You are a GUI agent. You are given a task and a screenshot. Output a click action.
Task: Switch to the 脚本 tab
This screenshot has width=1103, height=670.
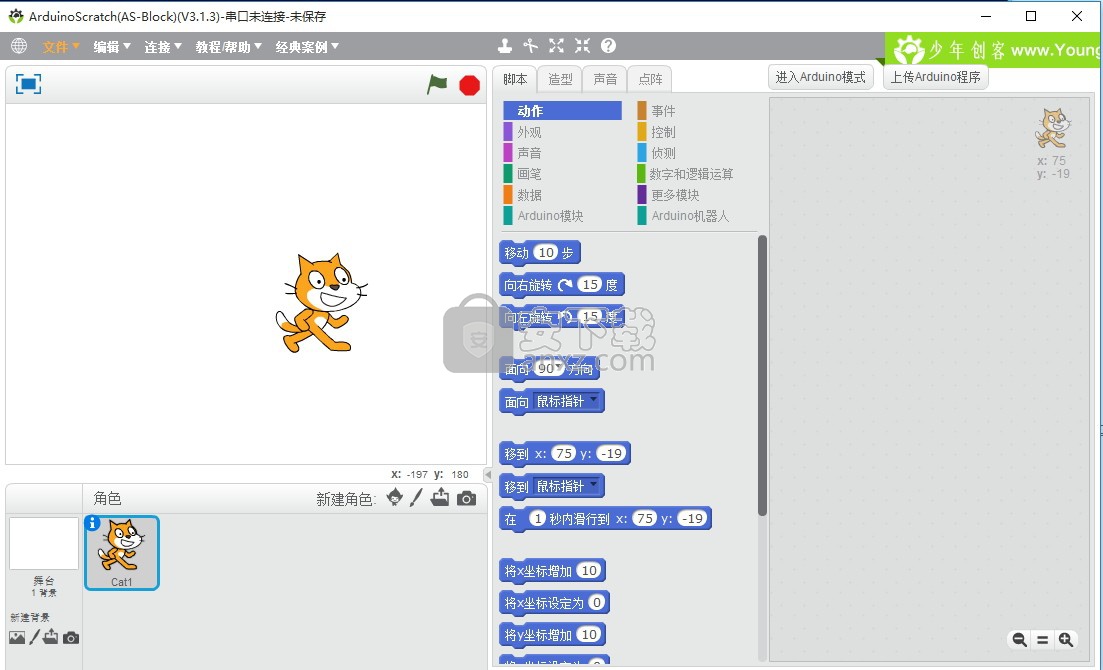point(515,79)
